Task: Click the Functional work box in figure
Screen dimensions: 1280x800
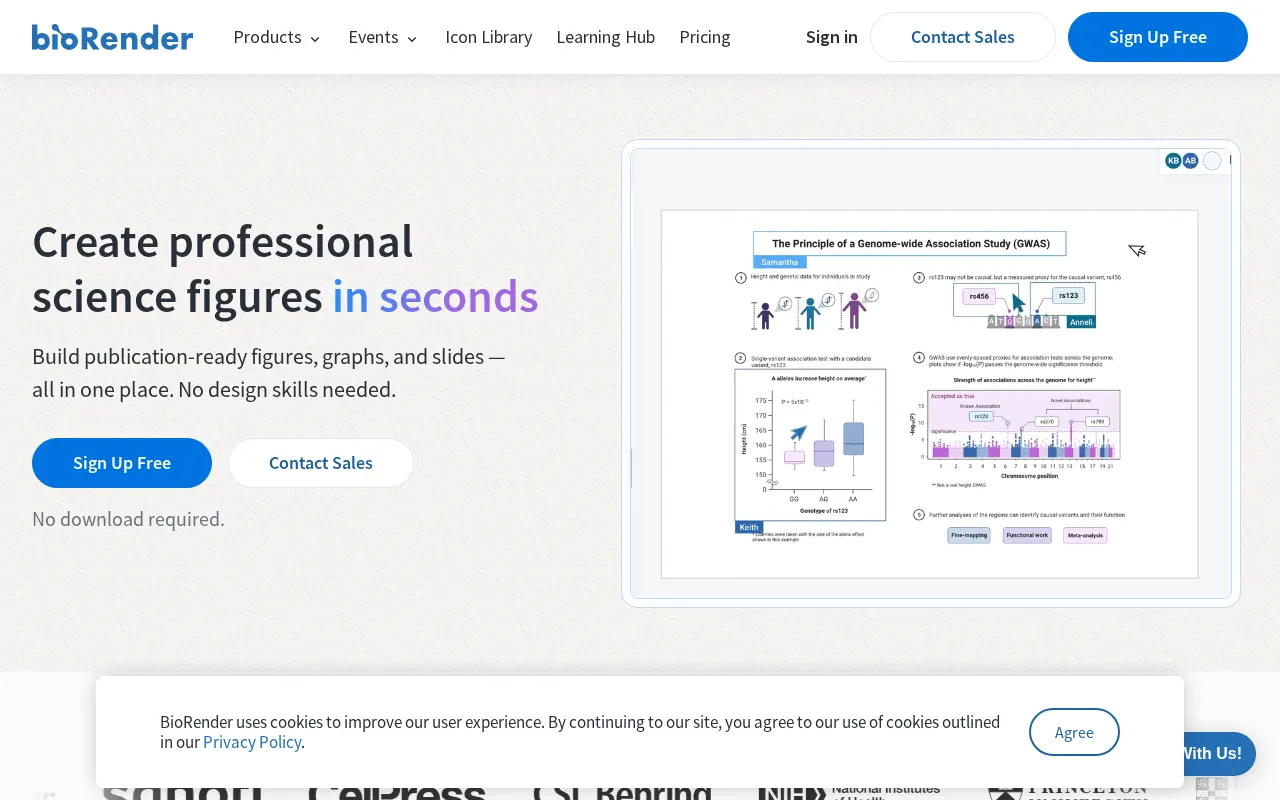Action: click(x=1027, y=535)
